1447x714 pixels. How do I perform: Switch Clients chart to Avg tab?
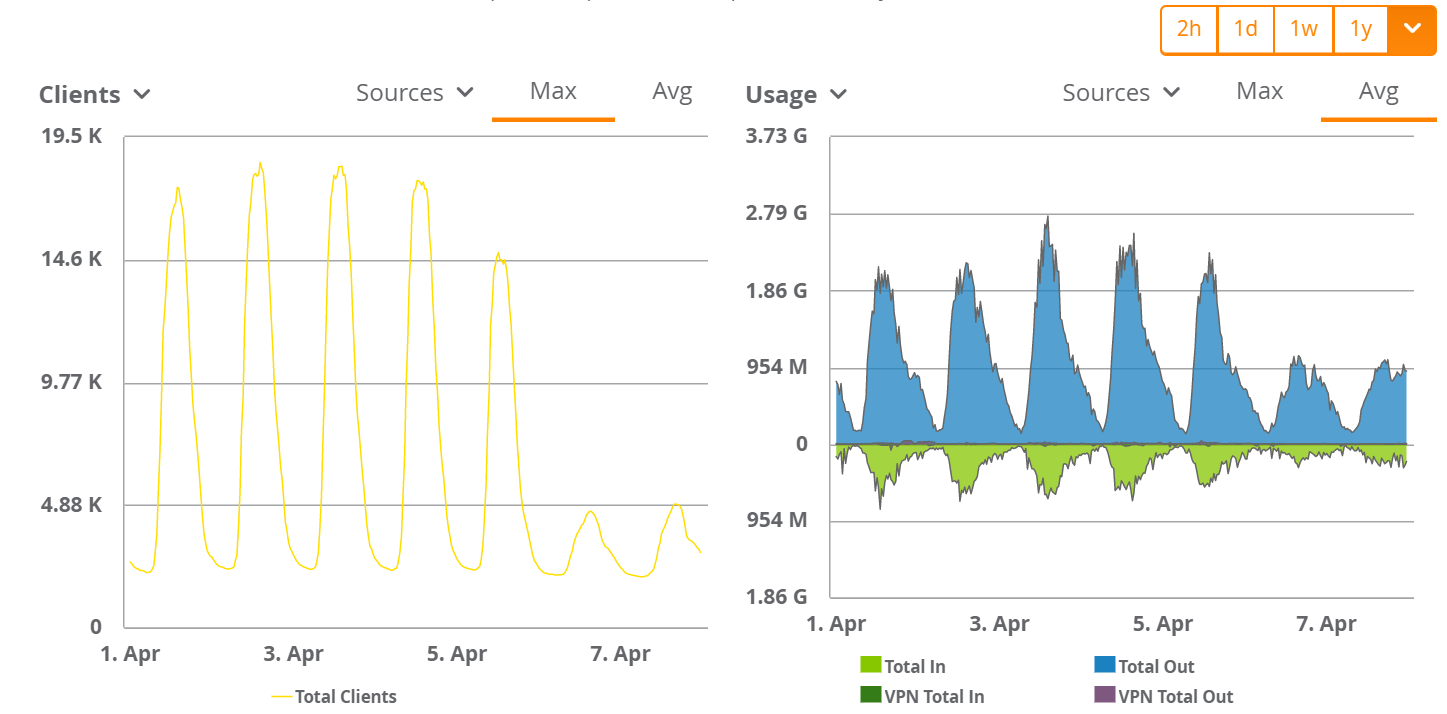click(672, 92)
